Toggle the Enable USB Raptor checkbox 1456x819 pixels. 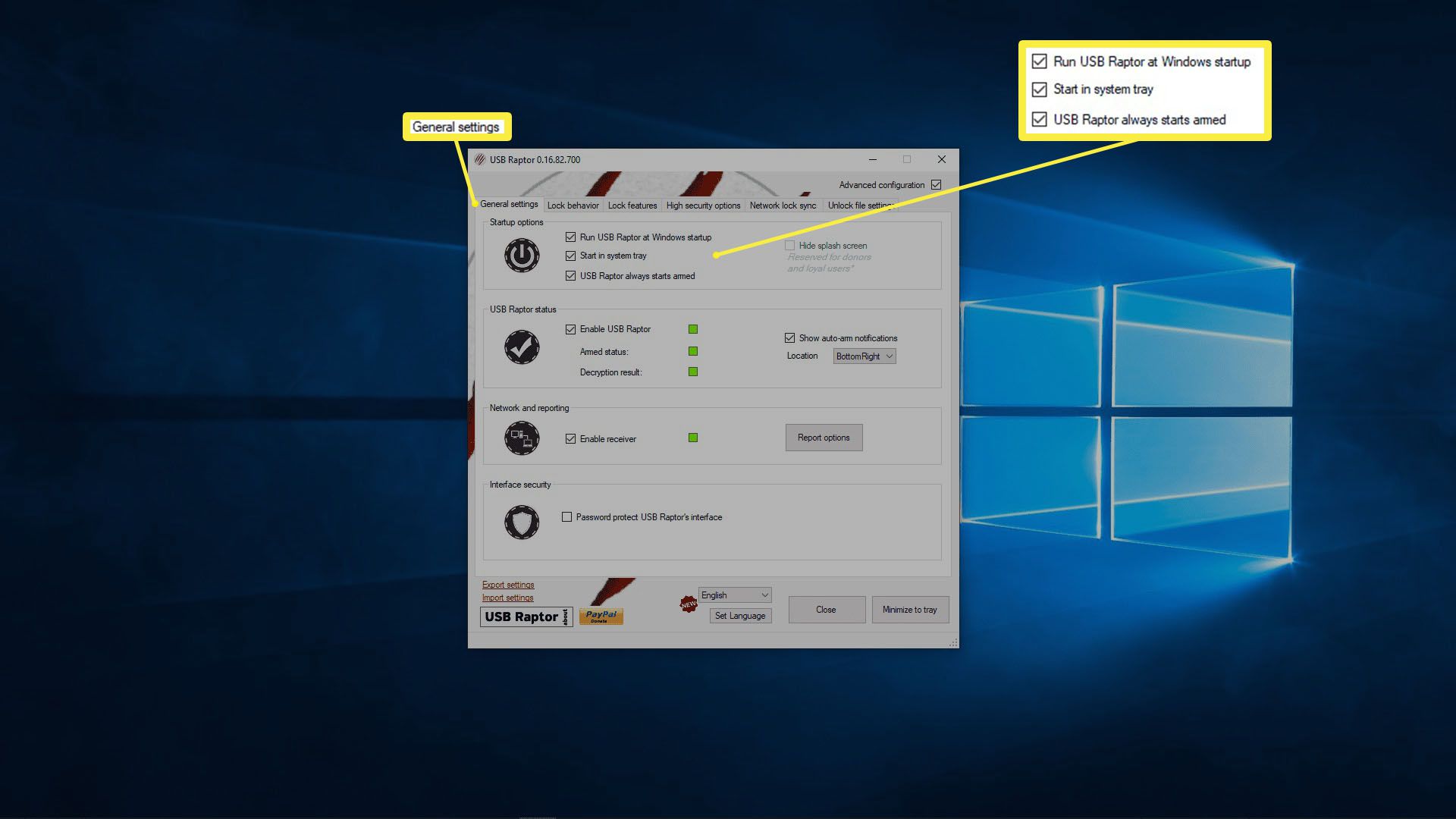(x=570, y=329)
